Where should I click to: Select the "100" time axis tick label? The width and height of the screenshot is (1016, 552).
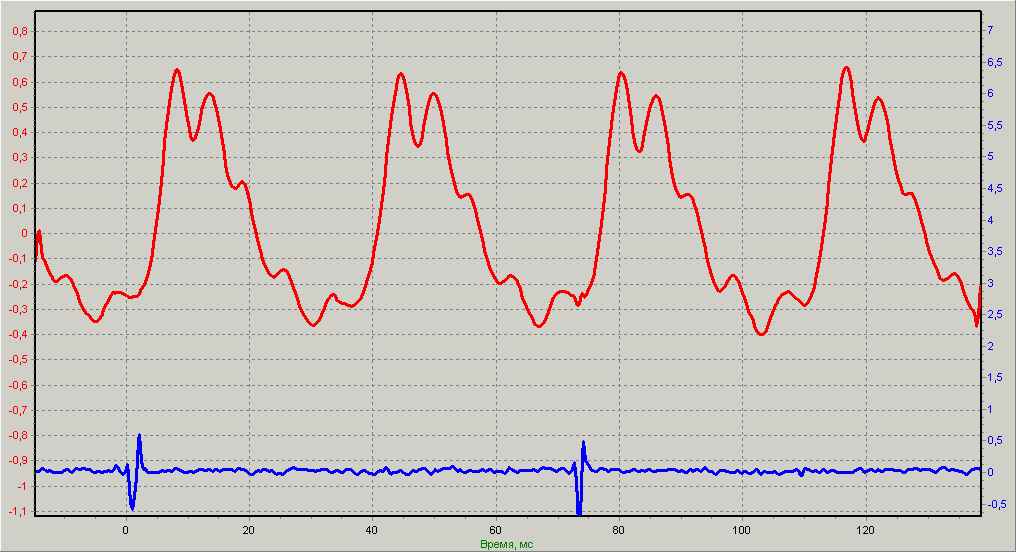pos(742,529)
